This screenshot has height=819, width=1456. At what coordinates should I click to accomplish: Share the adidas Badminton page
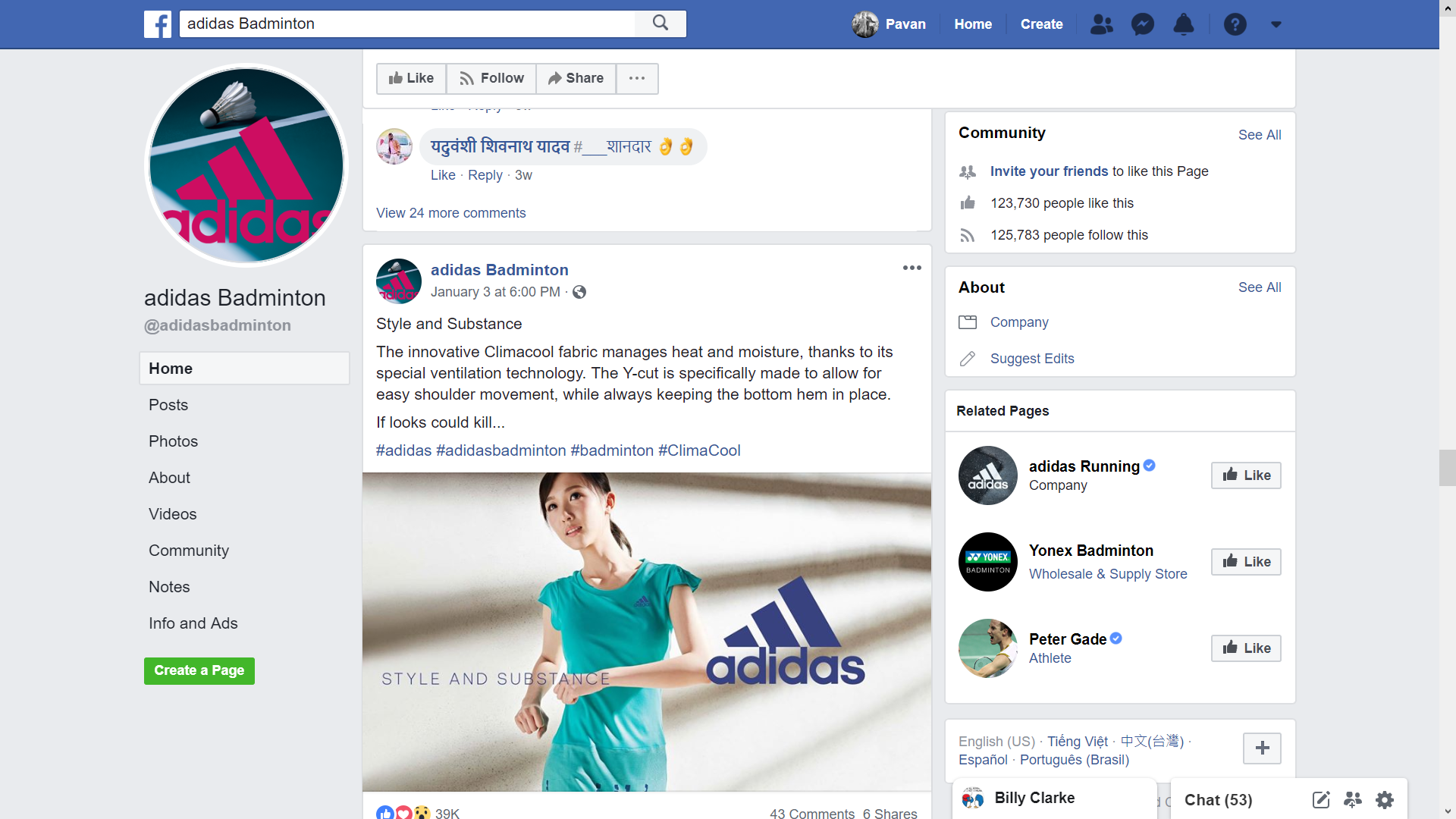coord(576,78)
